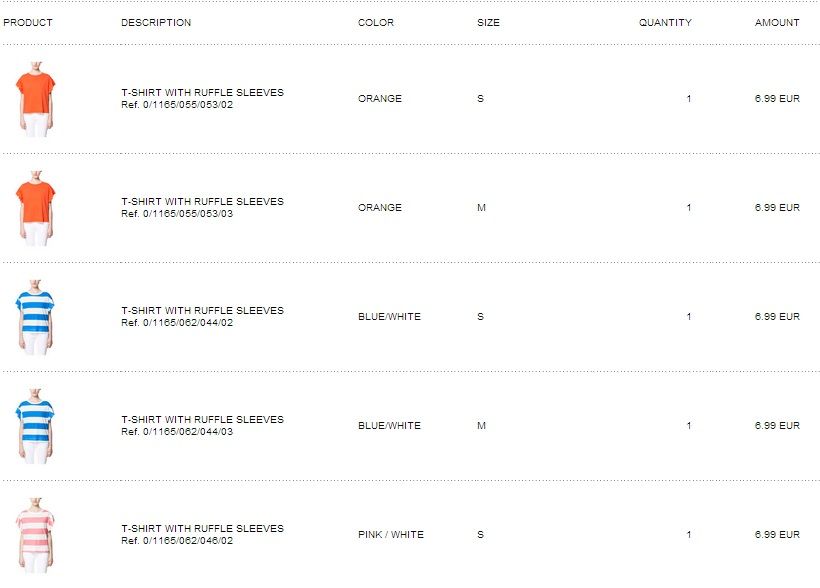Open the blue/white striped shirt thumbnail, size M

(35, 425)
